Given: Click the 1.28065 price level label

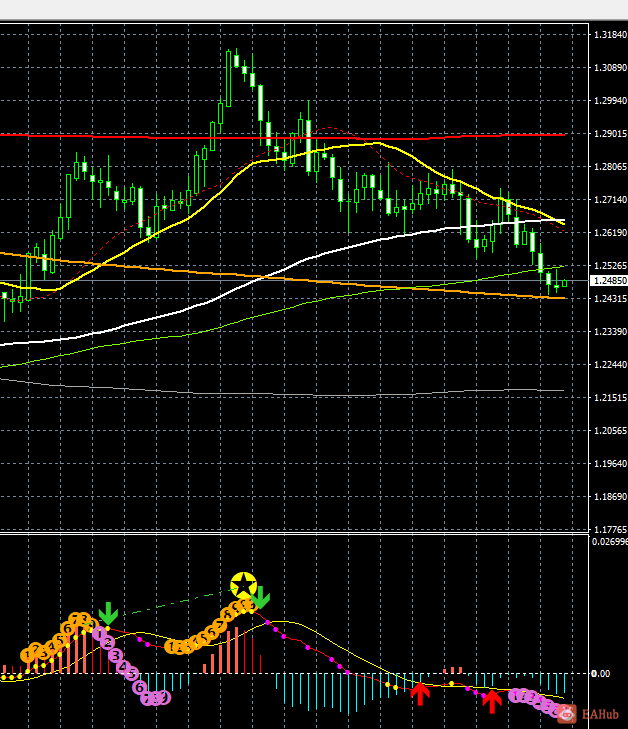Looking at the screenshot, I should click(610, 167).
